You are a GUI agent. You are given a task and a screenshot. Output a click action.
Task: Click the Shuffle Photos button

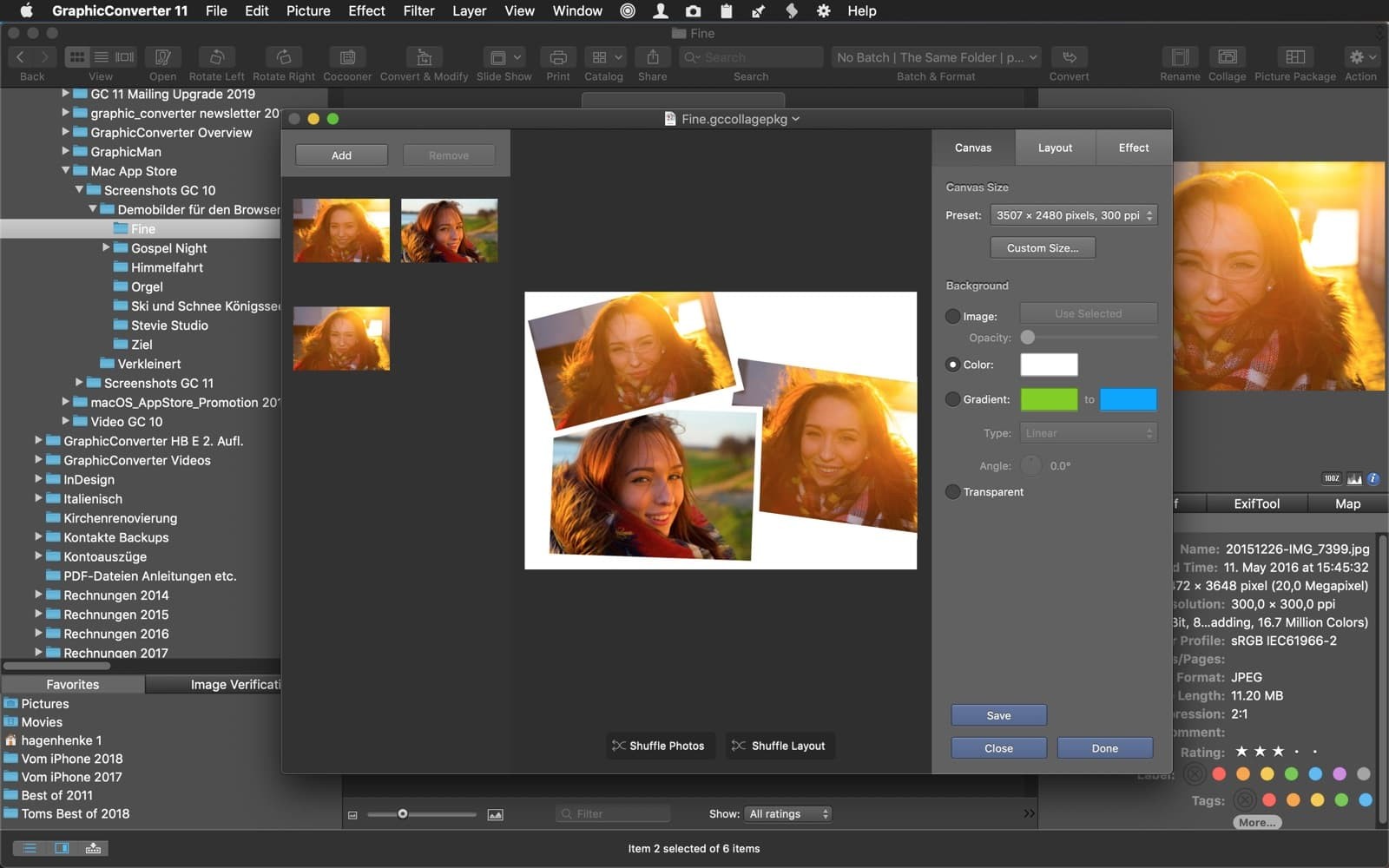[x=657, y=746]
